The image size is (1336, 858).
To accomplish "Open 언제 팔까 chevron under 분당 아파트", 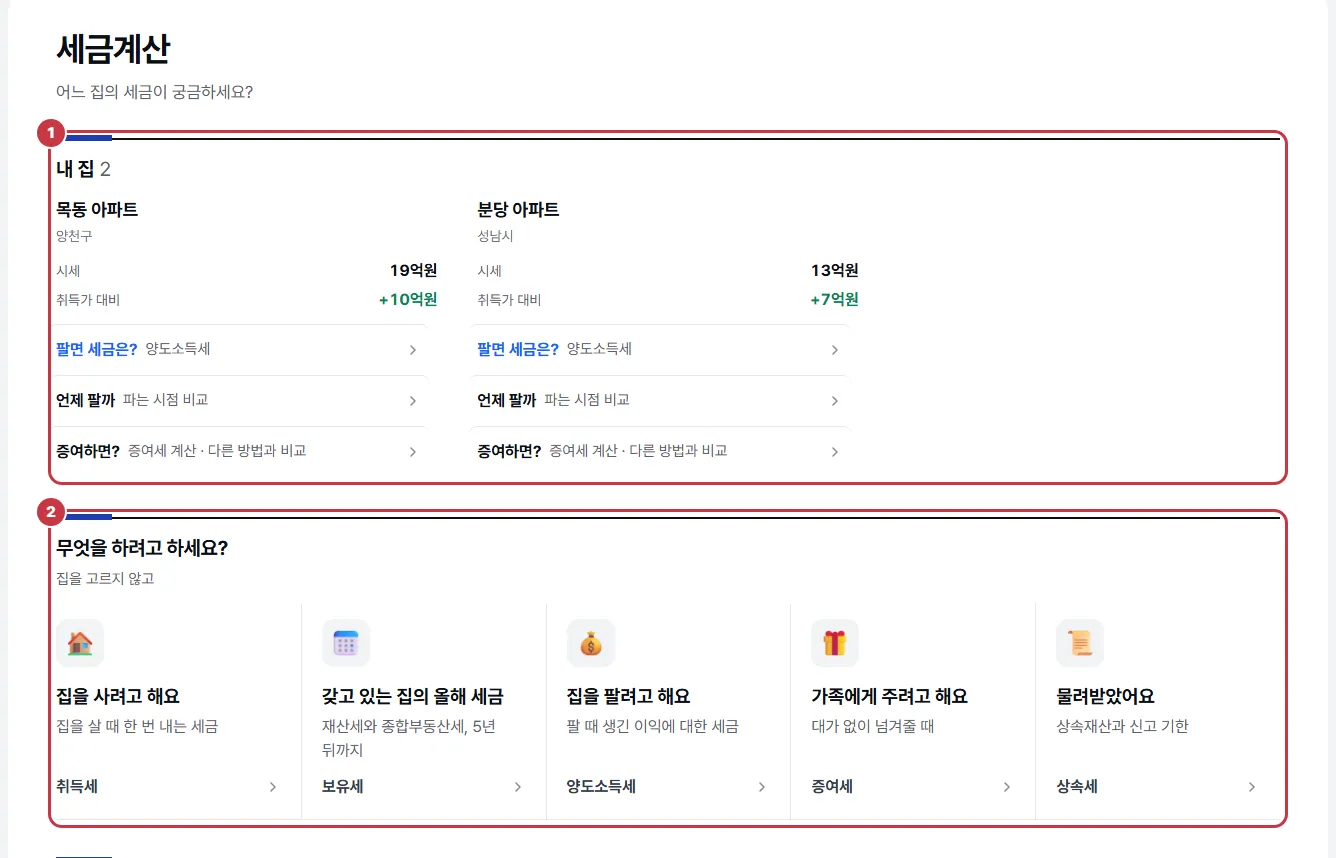I will click(835, 401).
